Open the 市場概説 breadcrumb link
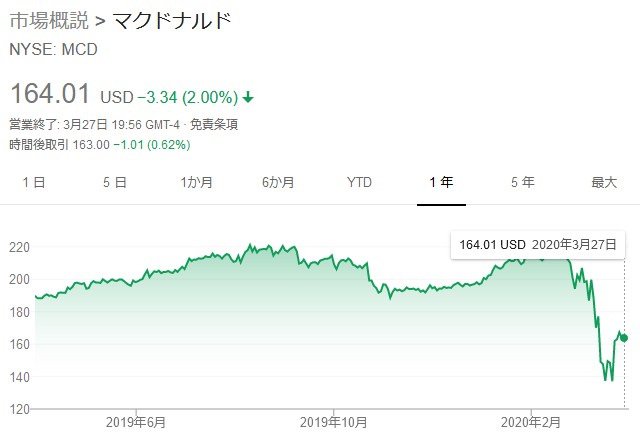Image resolution: width=640 pixels, height=441 pixels. coord(45,19)
